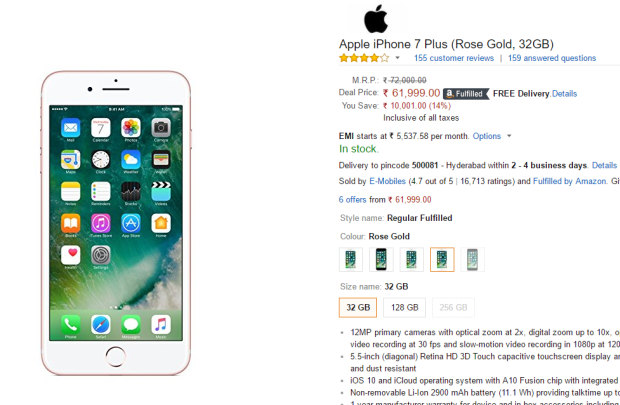Open 159 answered questions link
Screen dimensions: 620x405
coord(552,58)
